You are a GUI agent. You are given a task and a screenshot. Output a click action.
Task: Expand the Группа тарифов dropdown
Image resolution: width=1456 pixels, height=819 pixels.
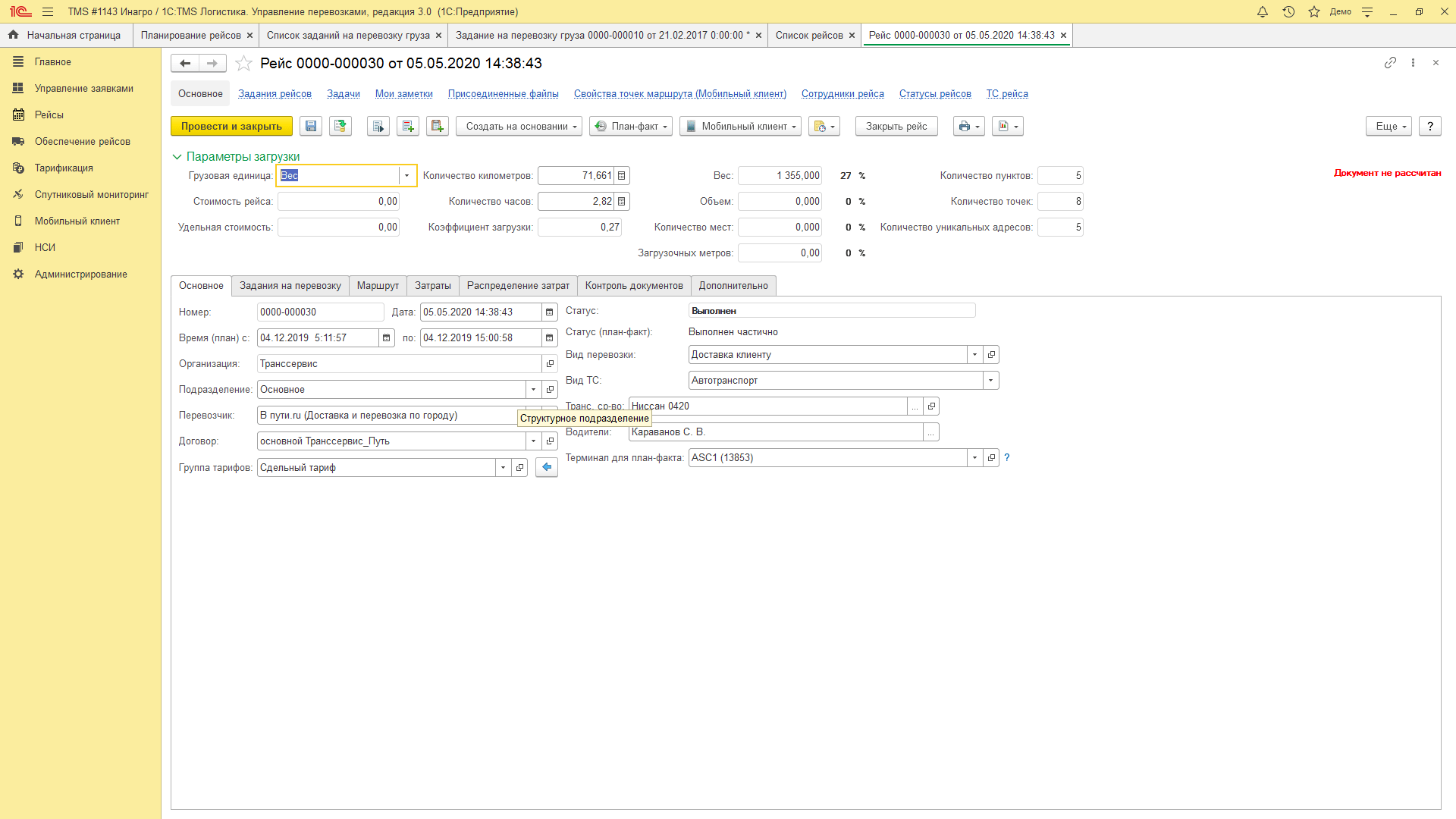(504, 468)
